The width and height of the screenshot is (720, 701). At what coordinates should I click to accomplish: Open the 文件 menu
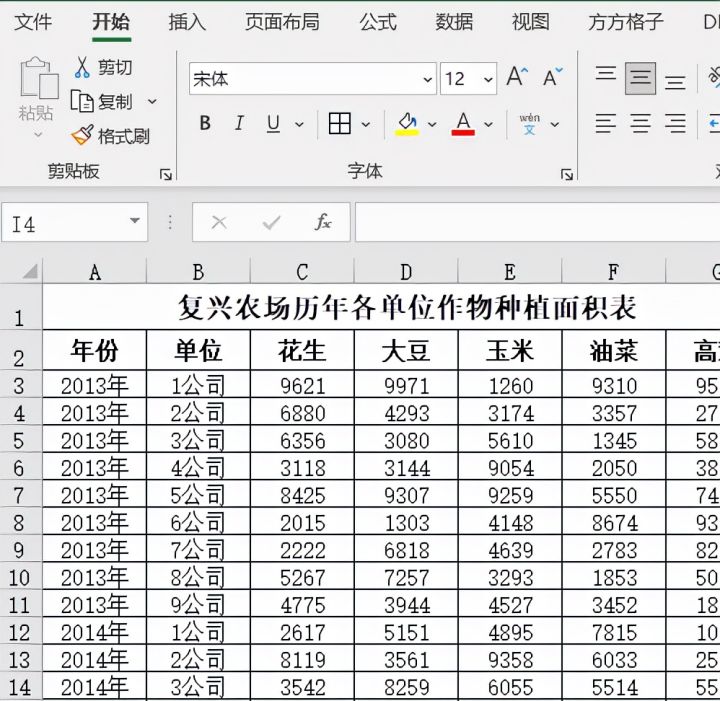(x=33, y=22)
